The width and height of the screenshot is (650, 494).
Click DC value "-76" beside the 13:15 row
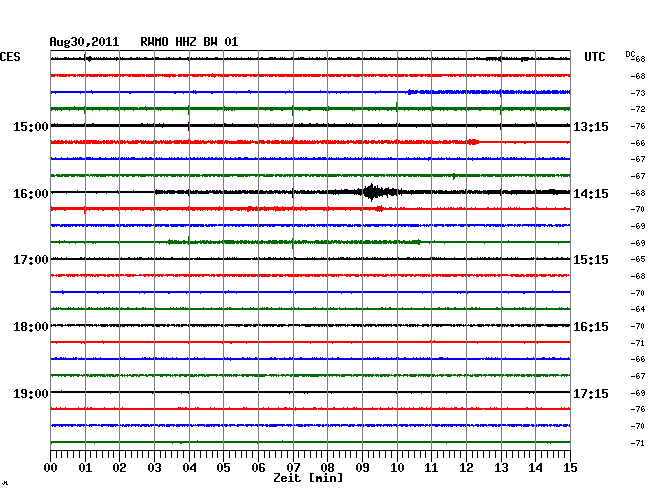click(x=640, y=126)
